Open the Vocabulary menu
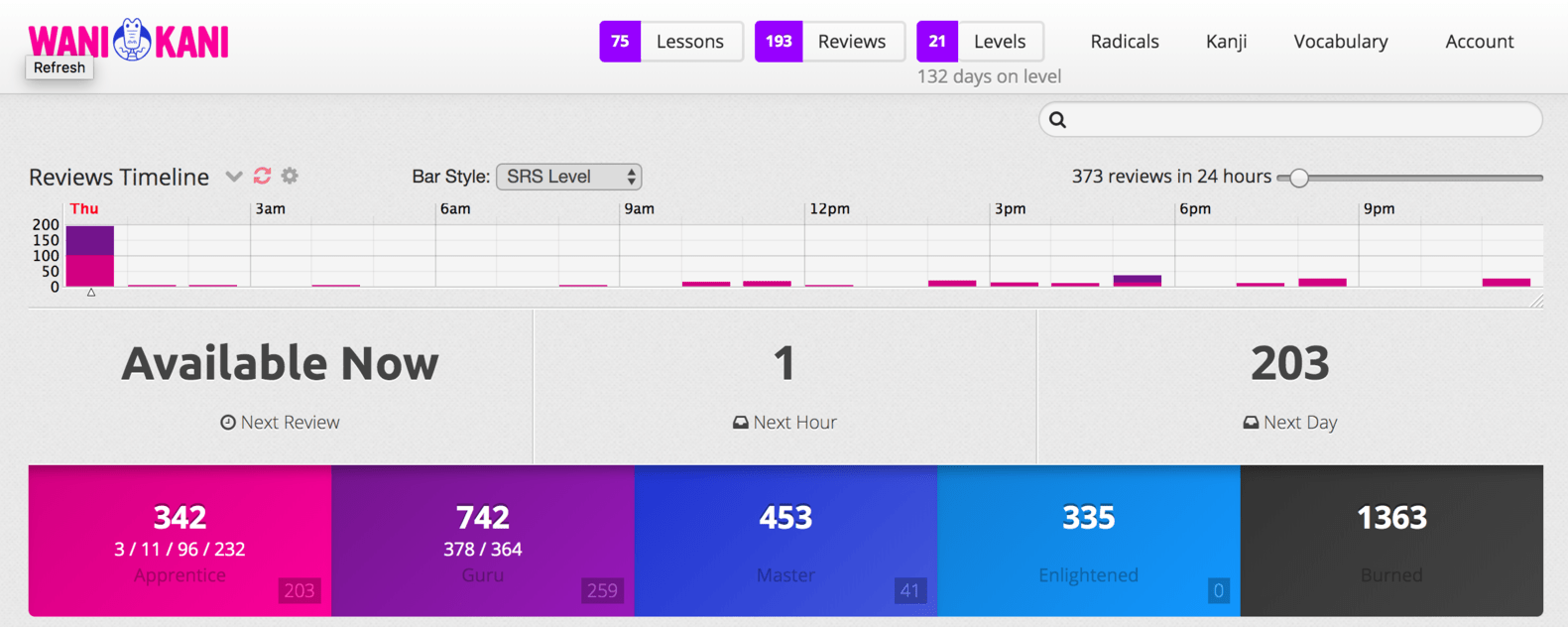The height and width of the screenshot is (627, 1568). (1341, 41)
